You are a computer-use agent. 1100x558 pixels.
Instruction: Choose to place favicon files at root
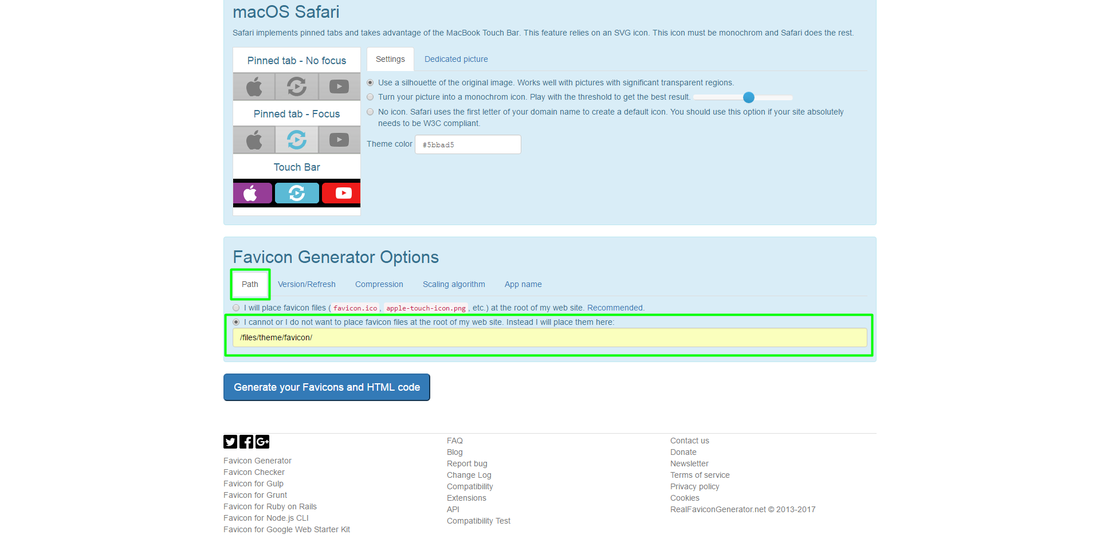236,308
